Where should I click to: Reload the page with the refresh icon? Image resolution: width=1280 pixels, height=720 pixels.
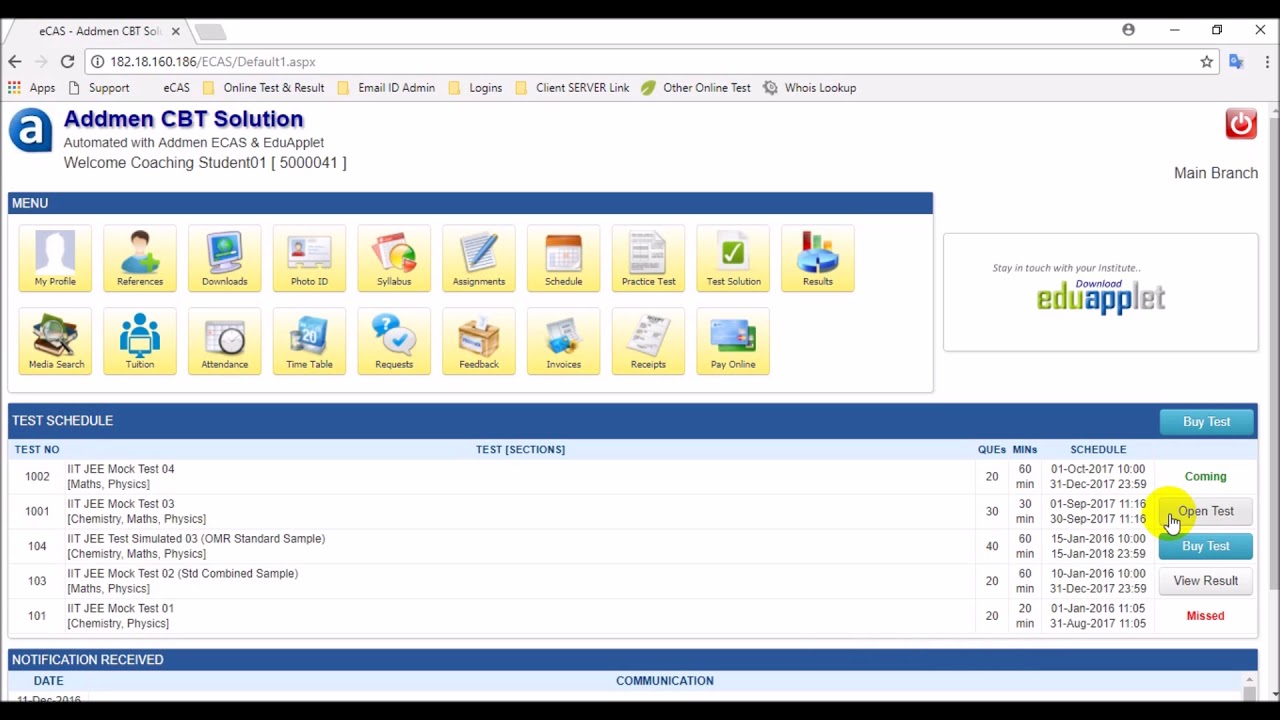(x=67, y=62)
